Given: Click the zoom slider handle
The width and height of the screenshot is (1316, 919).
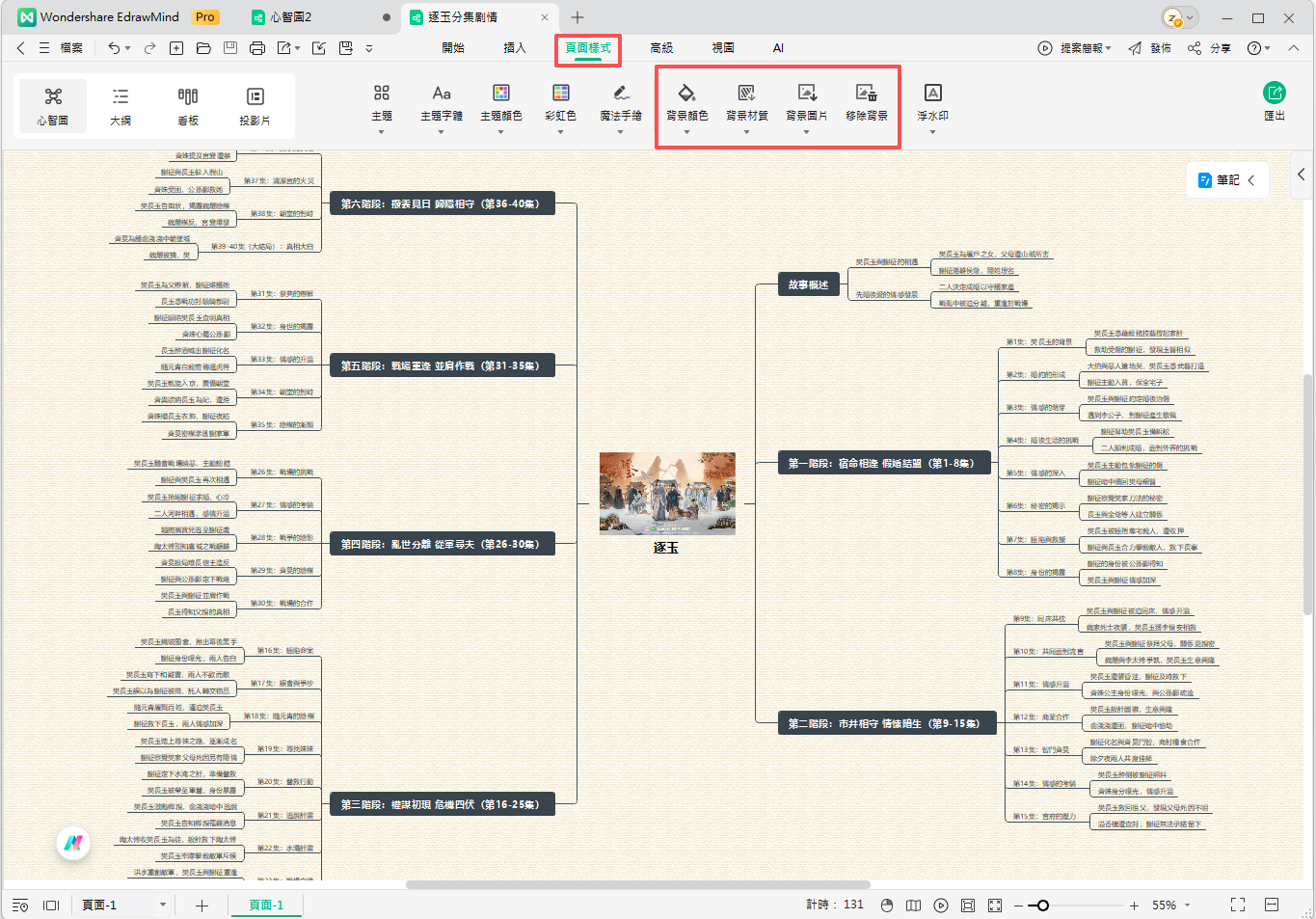Looking at the screenshot, I should click(x=1042, y=905).
